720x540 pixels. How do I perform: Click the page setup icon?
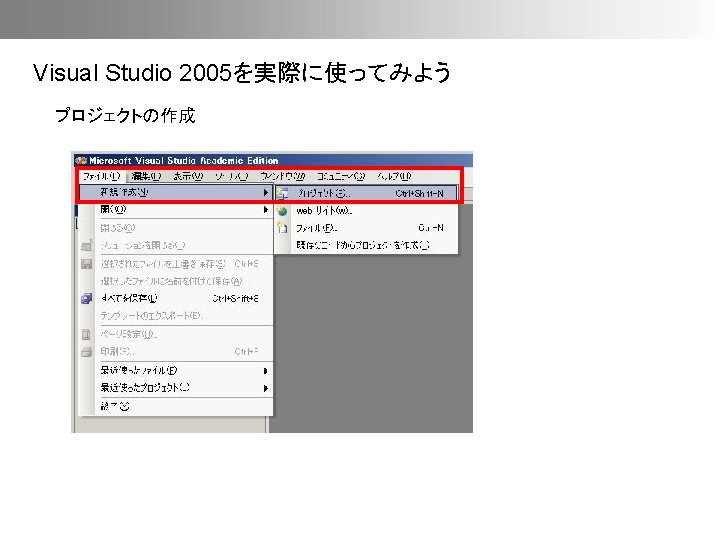click(86, 334)
